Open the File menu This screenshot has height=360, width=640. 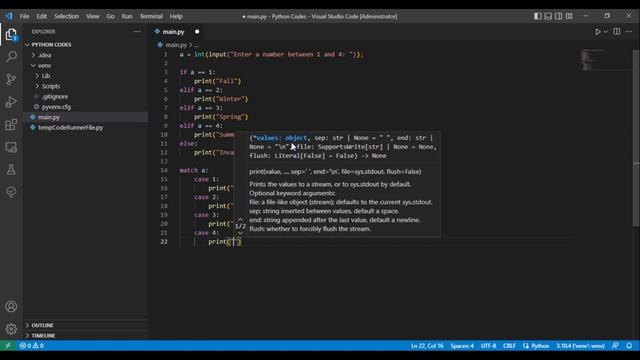24,16
